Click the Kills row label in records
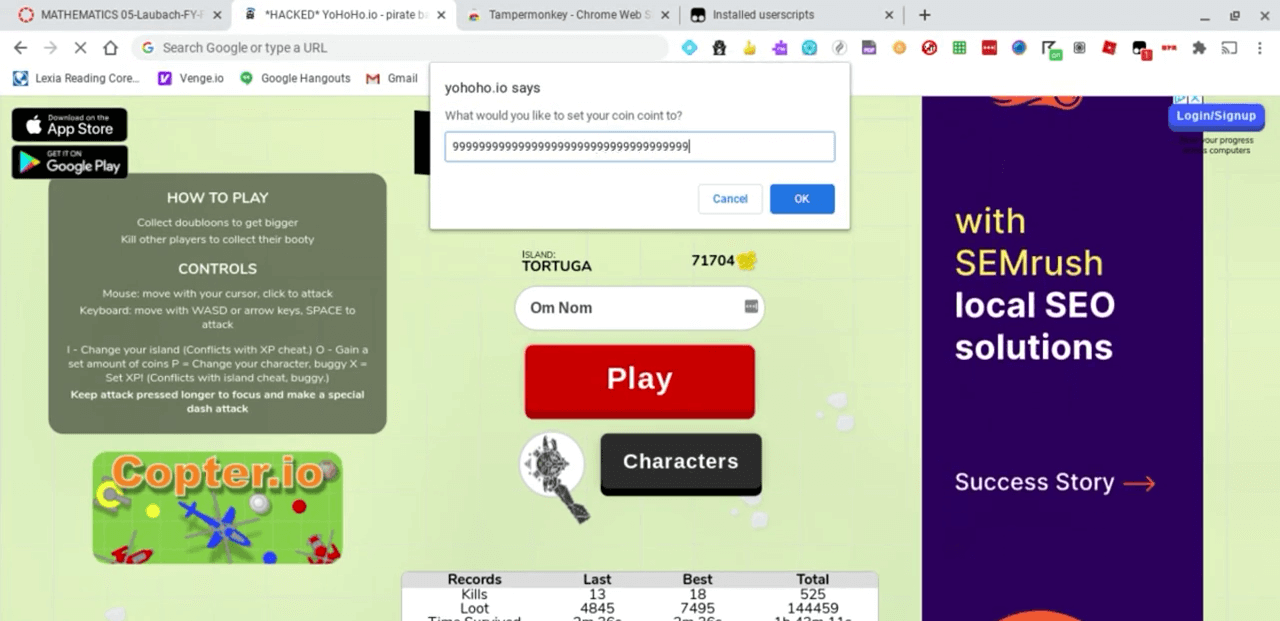Viewport: 1280px width, 621px height. click(474, 594)
